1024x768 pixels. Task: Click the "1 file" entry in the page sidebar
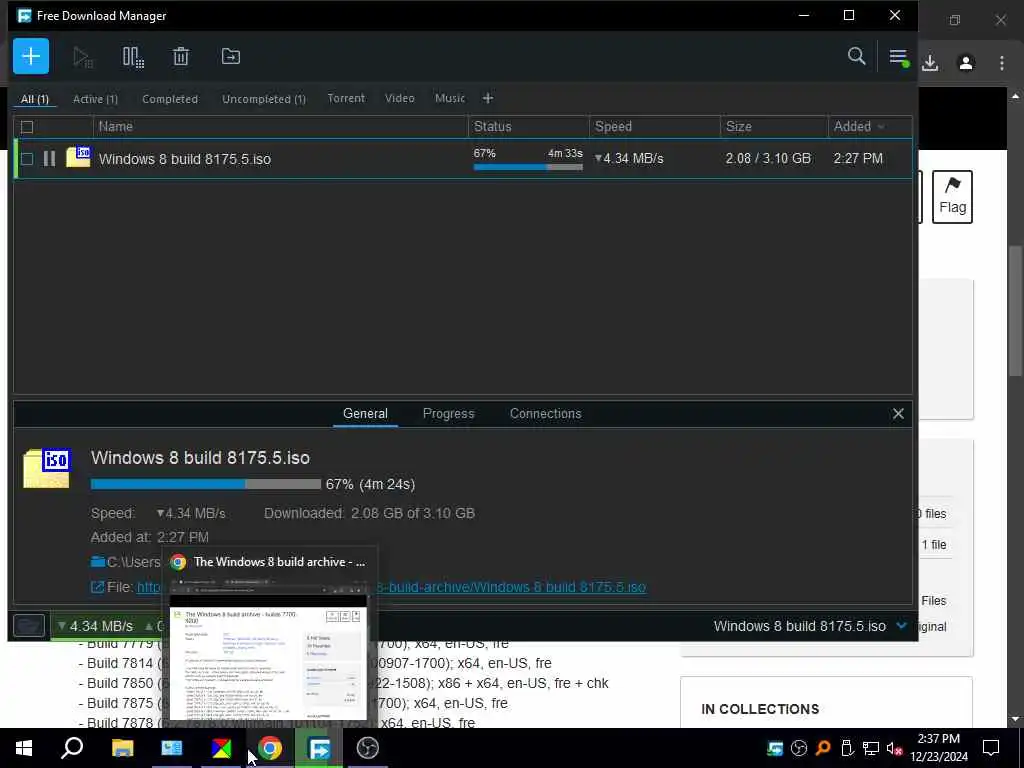tap(934, 545)
